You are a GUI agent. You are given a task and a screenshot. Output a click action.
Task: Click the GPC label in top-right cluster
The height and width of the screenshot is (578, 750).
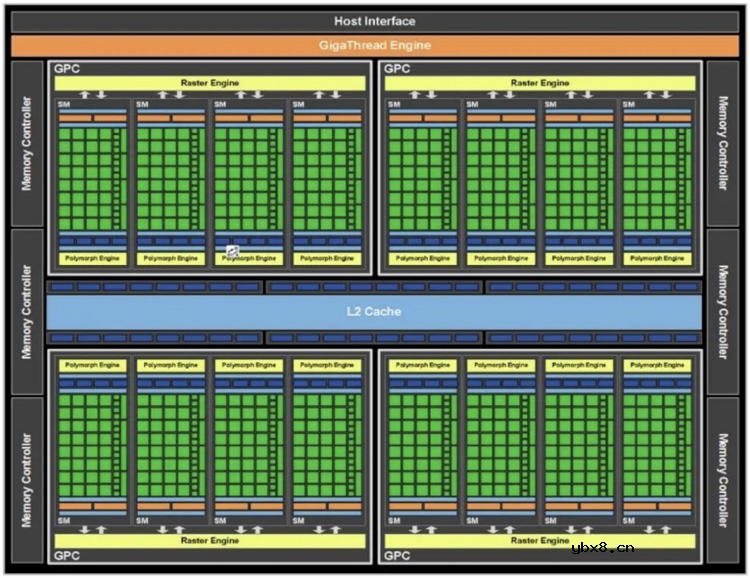pyautogui.click(x=397, y=69)
